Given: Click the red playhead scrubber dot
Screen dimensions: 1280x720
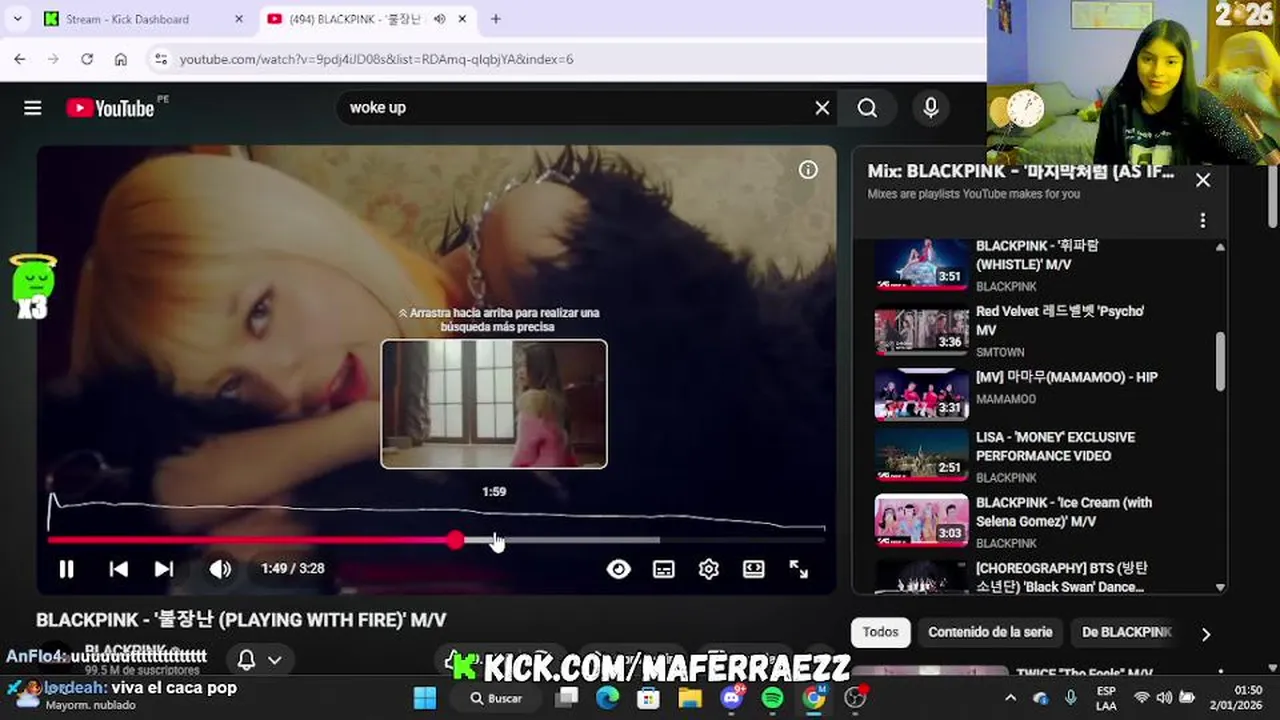Looking at the screenshot, I should [456, 540].
